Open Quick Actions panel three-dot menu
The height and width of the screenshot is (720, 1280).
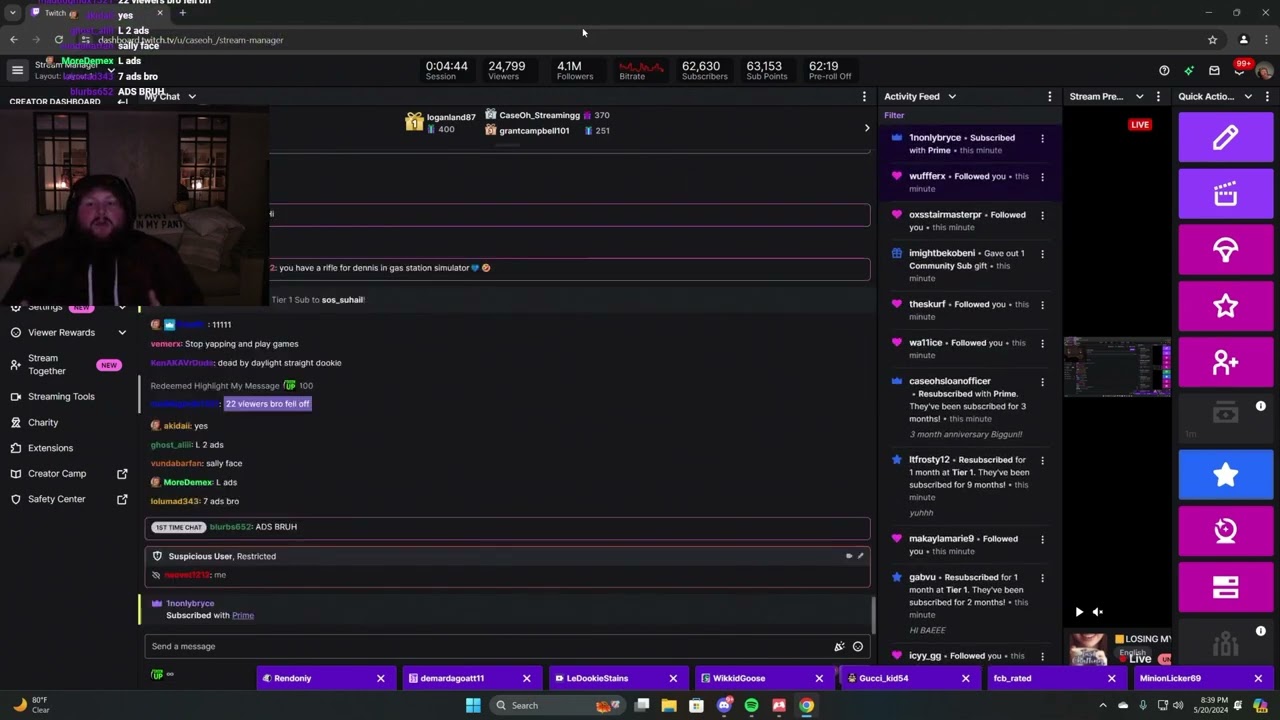[1267, 97]
